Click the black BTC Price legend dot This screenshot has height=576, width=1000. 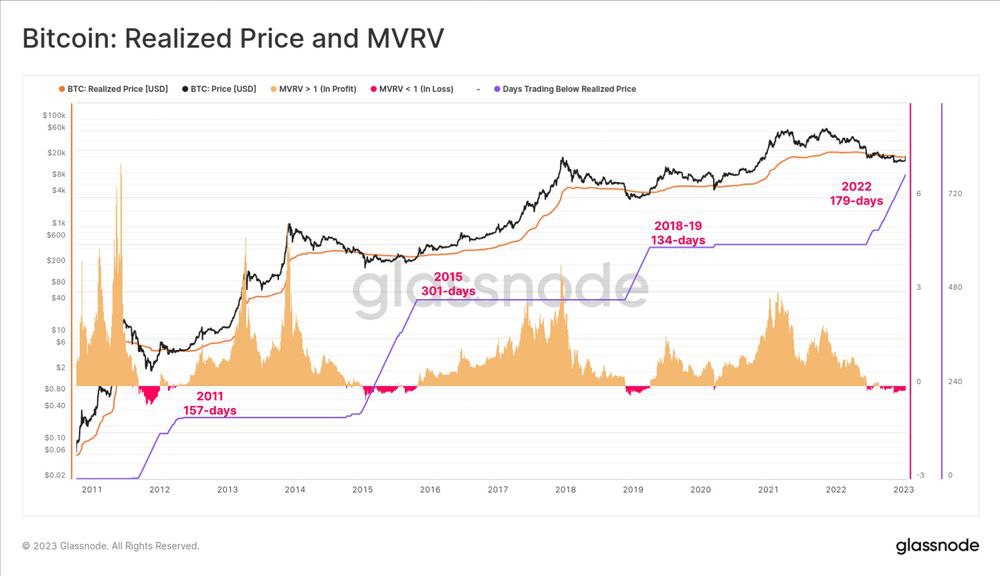coord(185,89)
